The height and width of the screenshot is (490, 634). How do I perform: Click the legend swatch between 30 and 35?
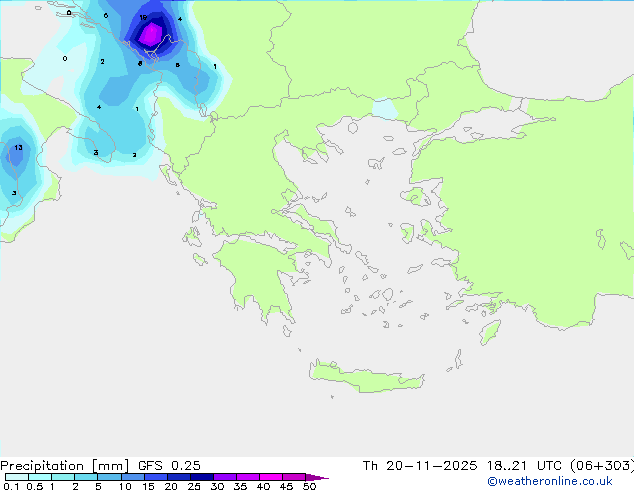pos(225,477)
